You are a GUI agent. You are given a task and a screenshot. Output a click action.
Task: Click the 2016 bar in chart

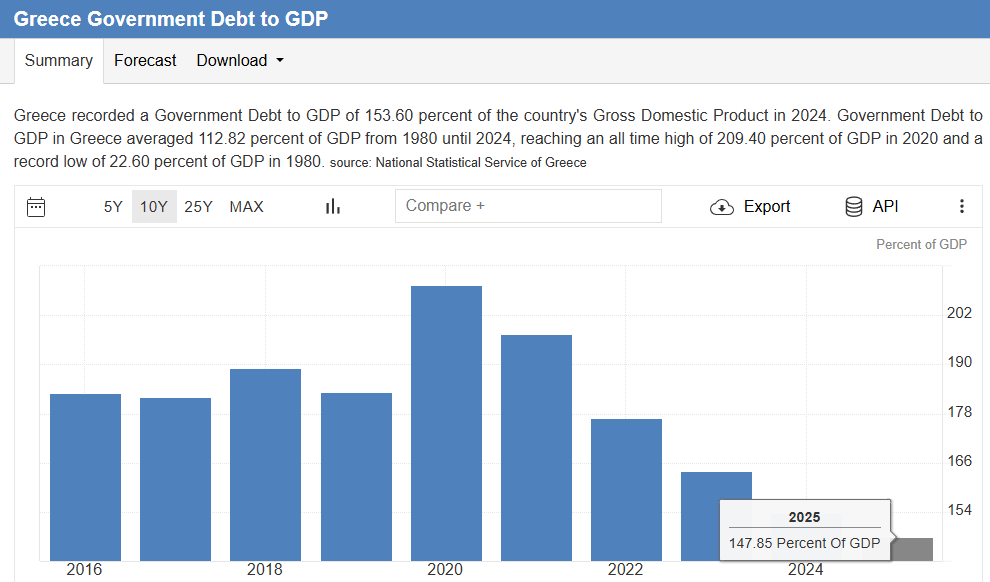(x=85, y=477)
